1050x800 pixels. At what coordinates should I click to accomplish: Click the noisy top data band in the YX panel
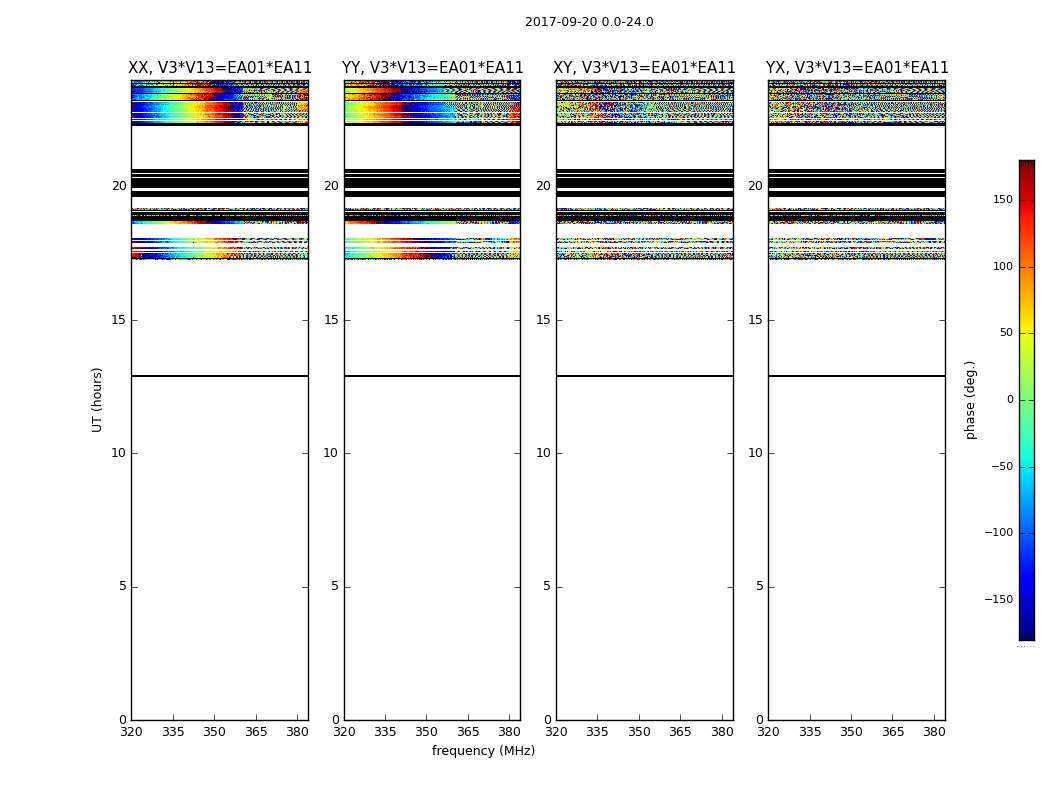click(857, 102)
